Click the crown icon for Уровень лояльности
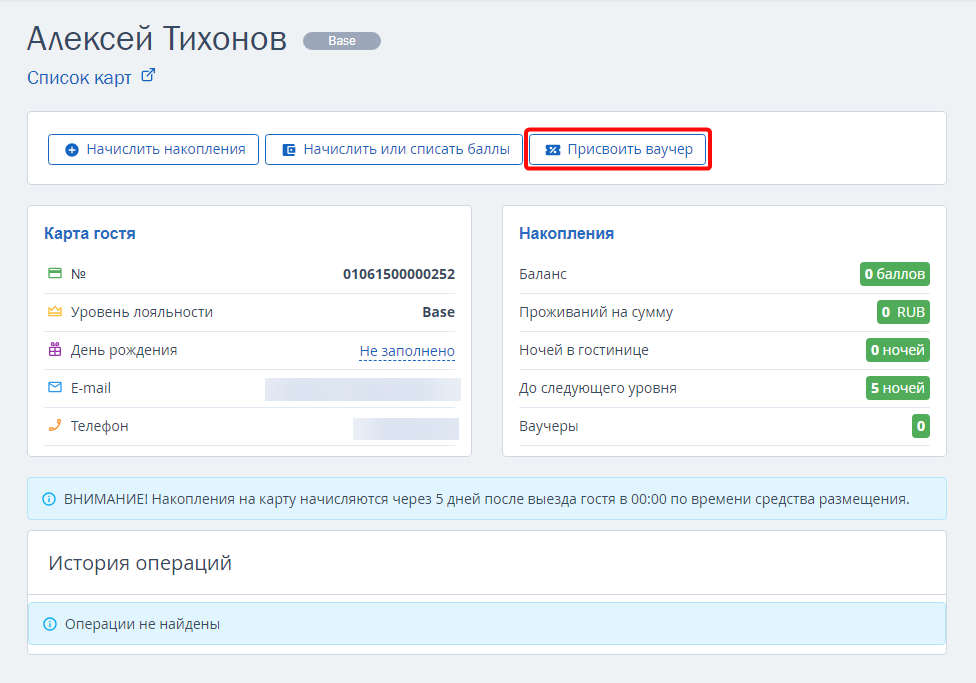This screenshot has height=683, width=976. click(x=55, y=311)
